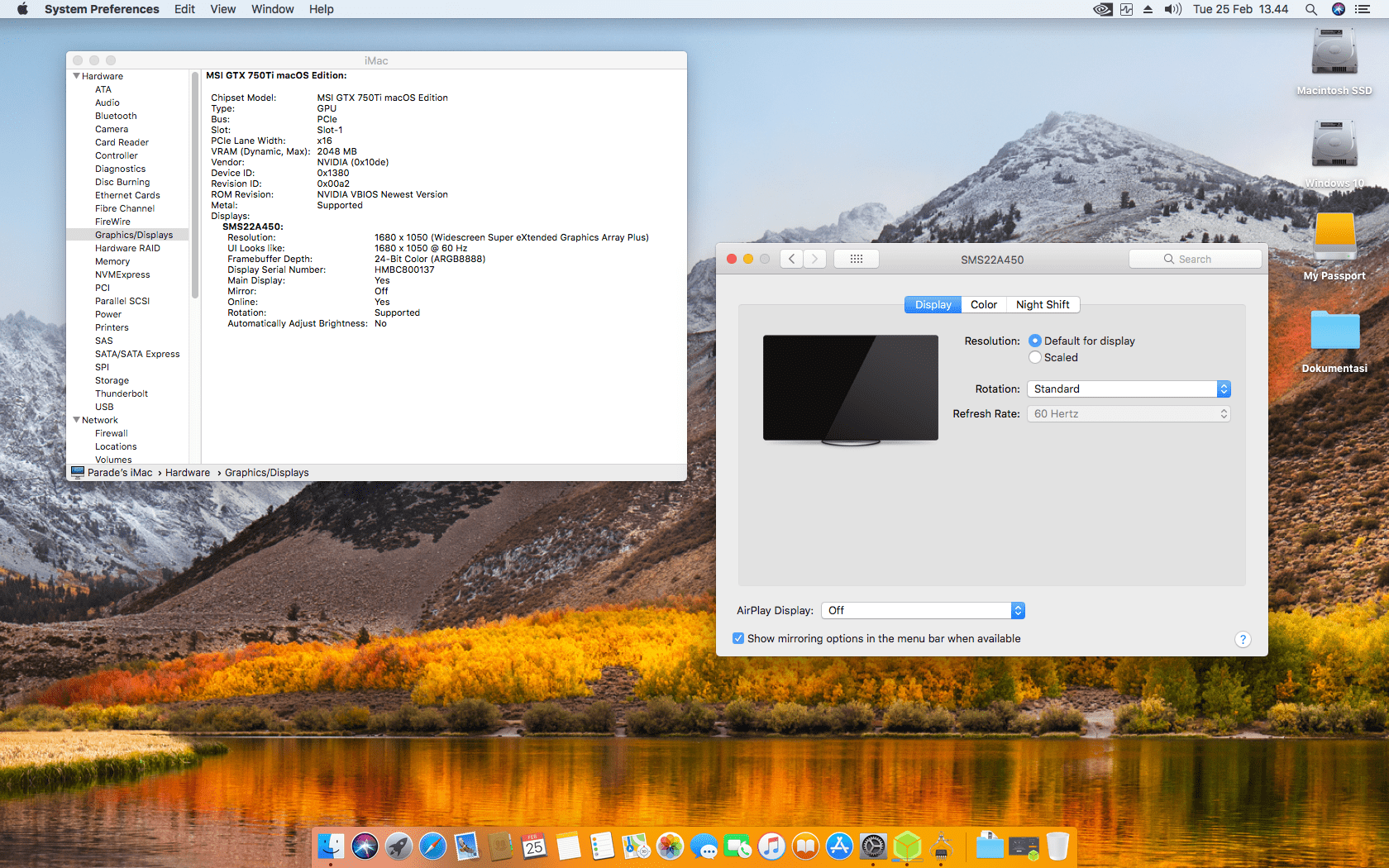Click the System Preferences Search field
Viewport: 1389px width, 868px height.
point(1195,259)
